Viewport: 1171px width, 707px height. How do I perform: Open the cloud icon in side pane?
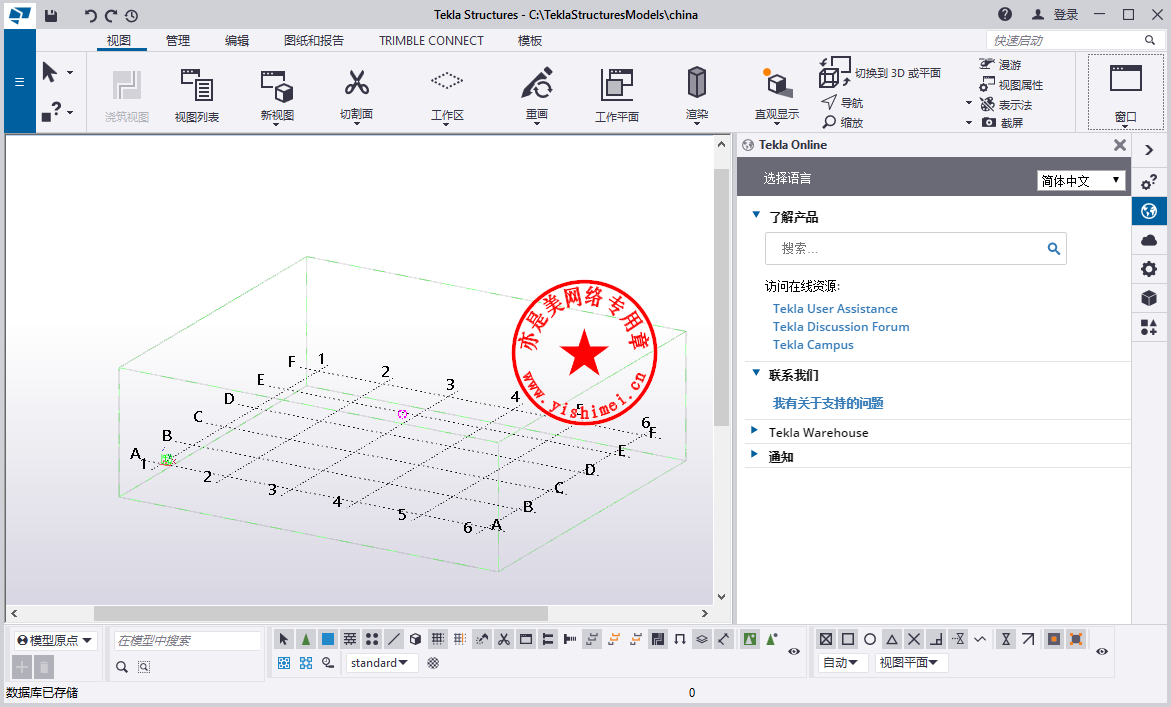pos(1149,240)
